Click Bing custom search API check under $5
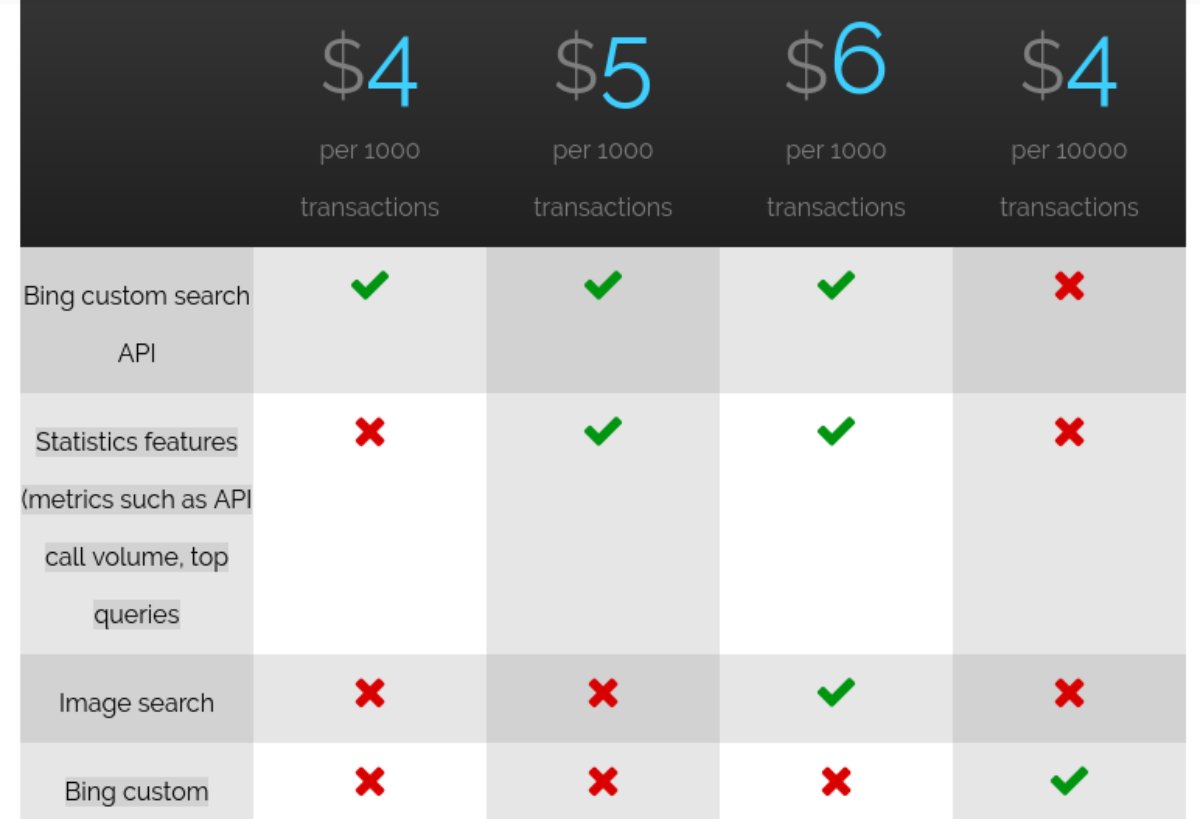The width and height of the screenshot is (1200, 819). coord(602,286)
